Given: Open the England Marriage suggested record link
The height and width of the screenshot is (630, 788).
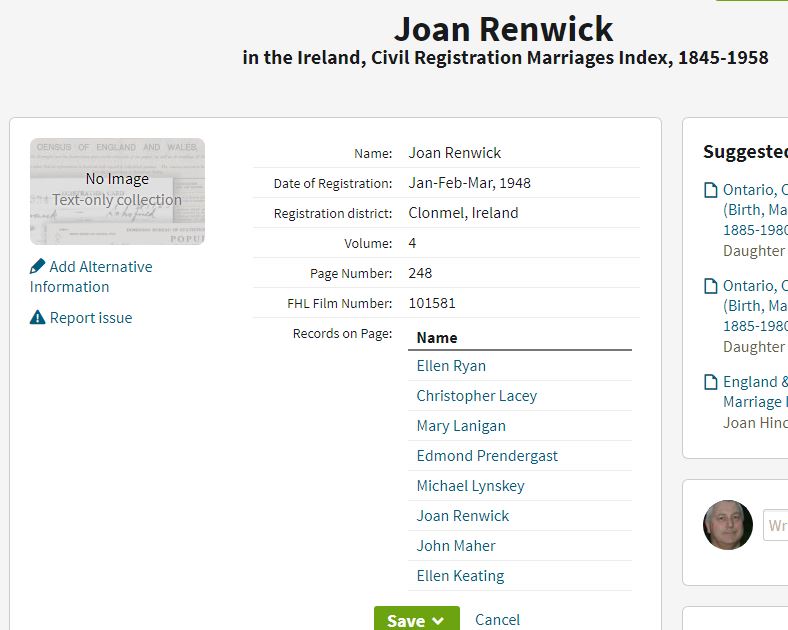Looking at the screenshot, I should [x=755, y=392].
